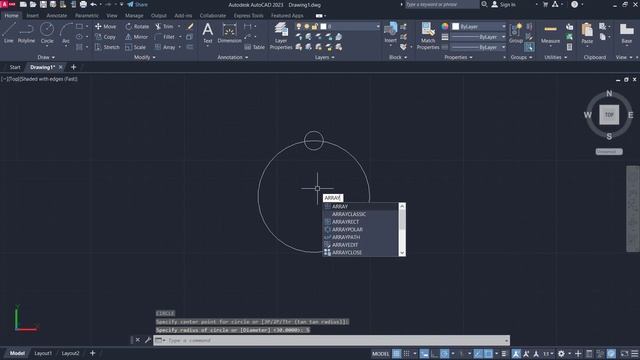Expand the Annotation panel
This screenshot has height=360, width=640.
point(233,58)
